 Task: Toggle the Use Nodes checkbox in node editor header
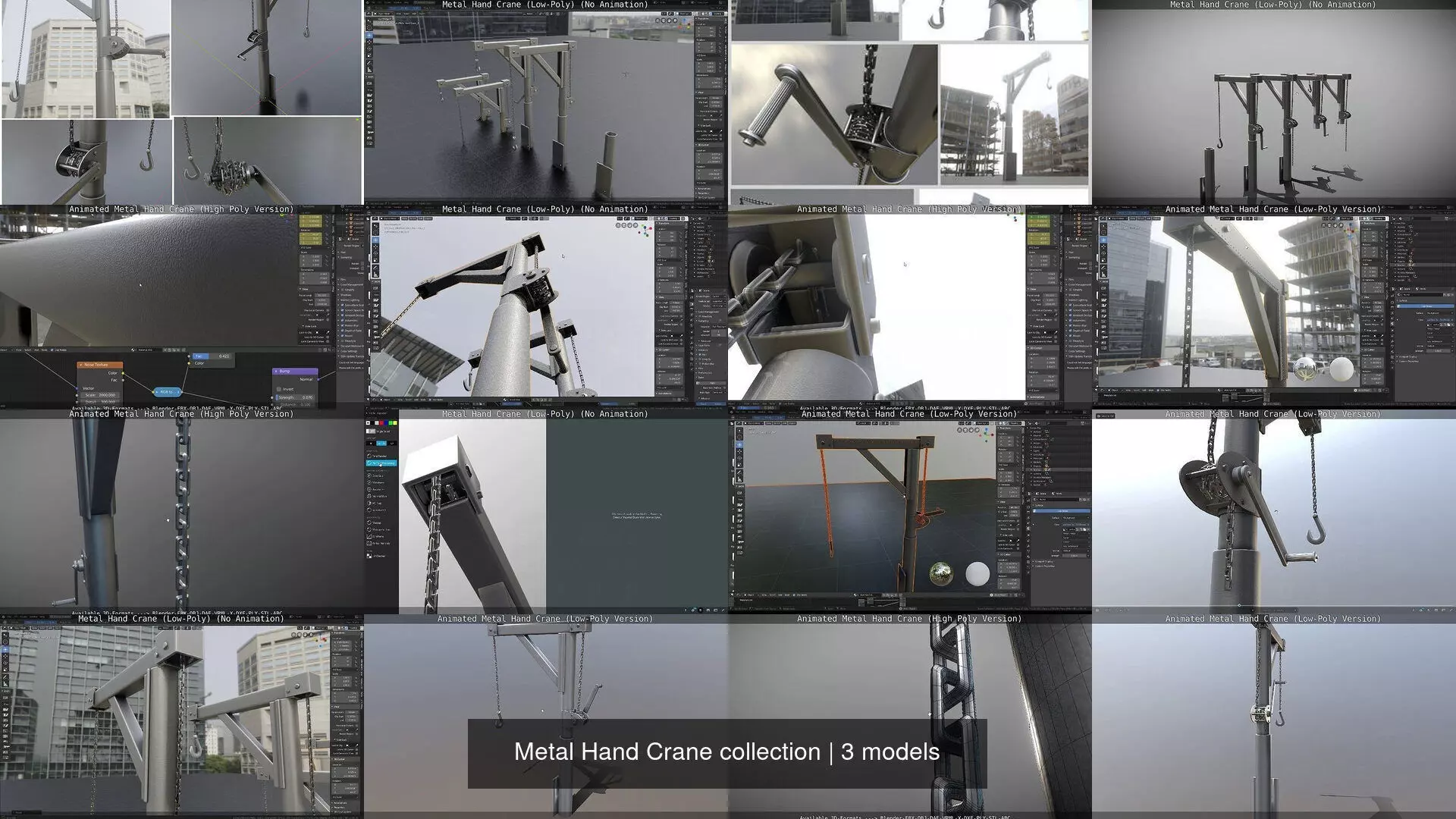[52, 350]
